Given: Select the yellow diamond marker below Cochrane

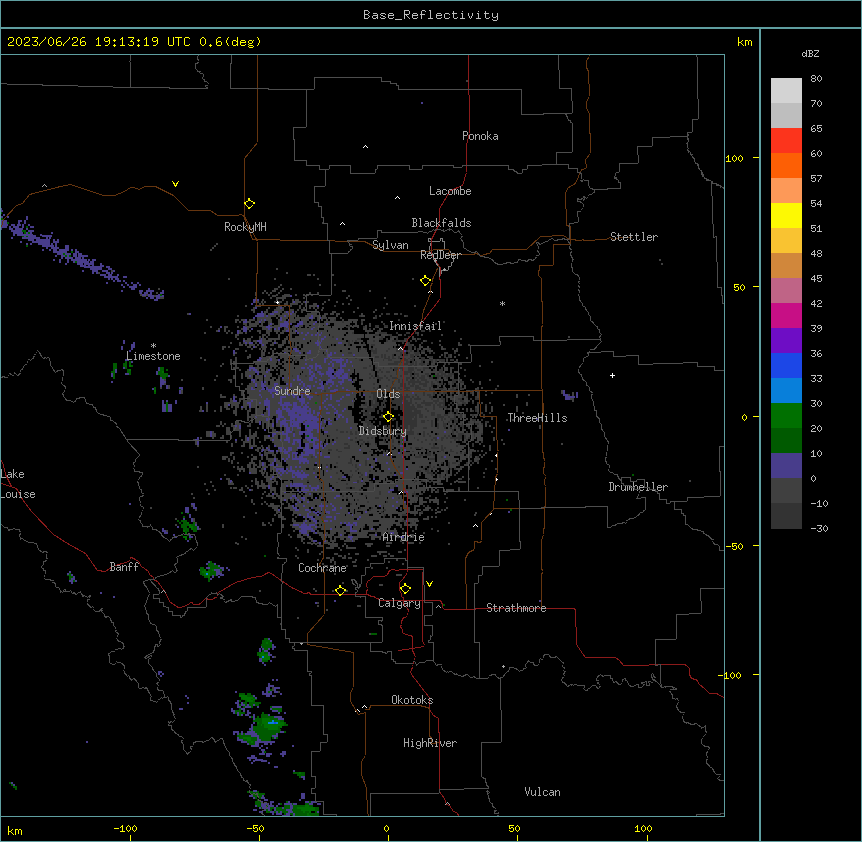Looking at the screenshot, I should point(340,590).
